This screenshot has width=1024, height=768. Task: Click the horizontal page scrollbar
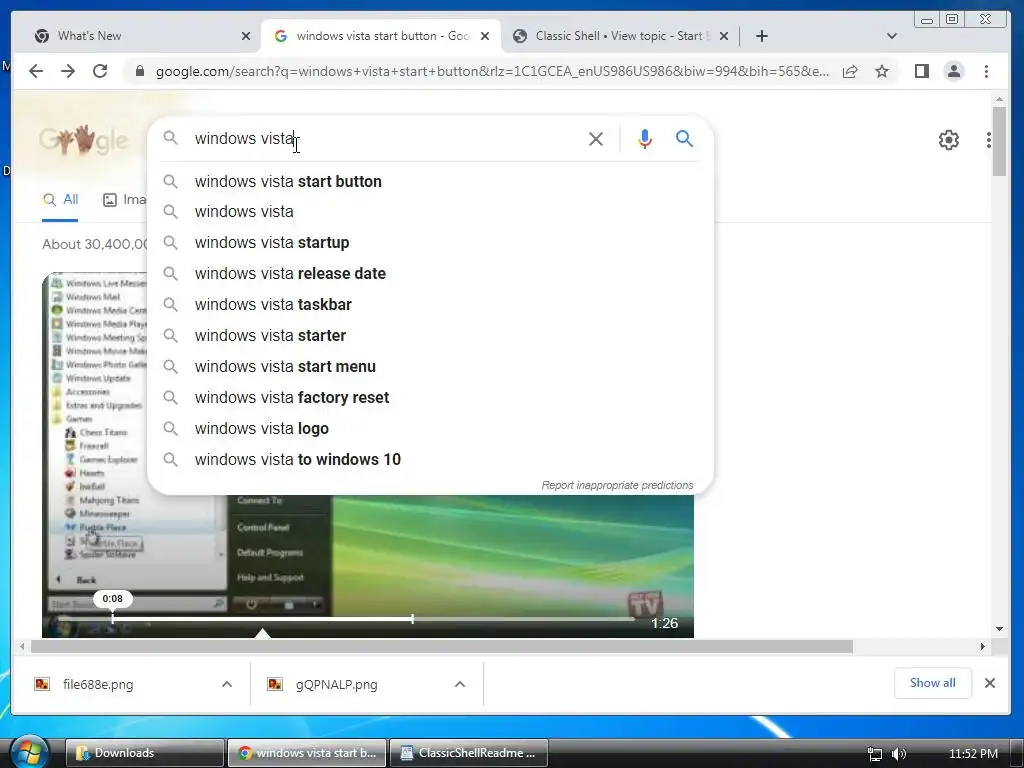click(x=441, y=647)
